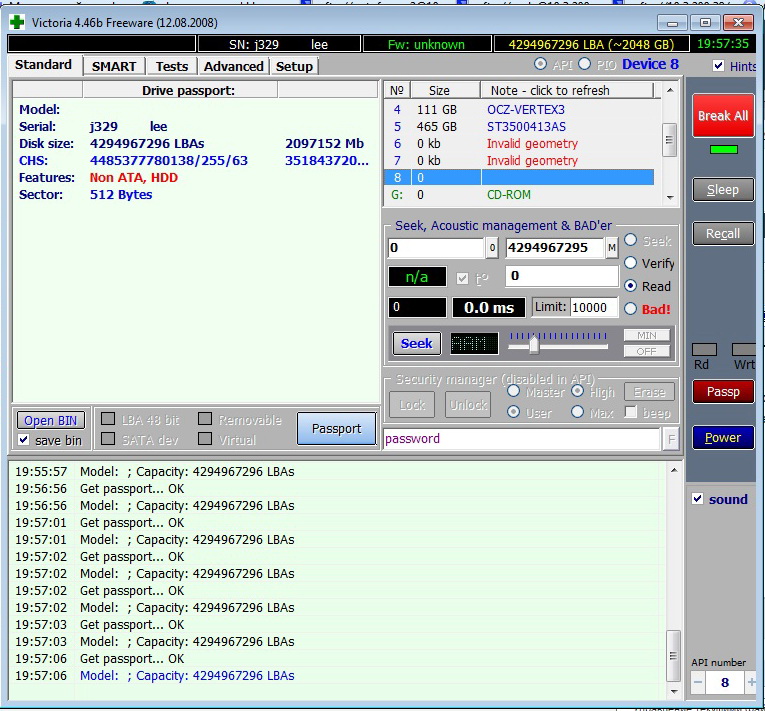The image size is (765, 711).
Task: Click the F button next to password field
Action: click(x=671, y=439)
